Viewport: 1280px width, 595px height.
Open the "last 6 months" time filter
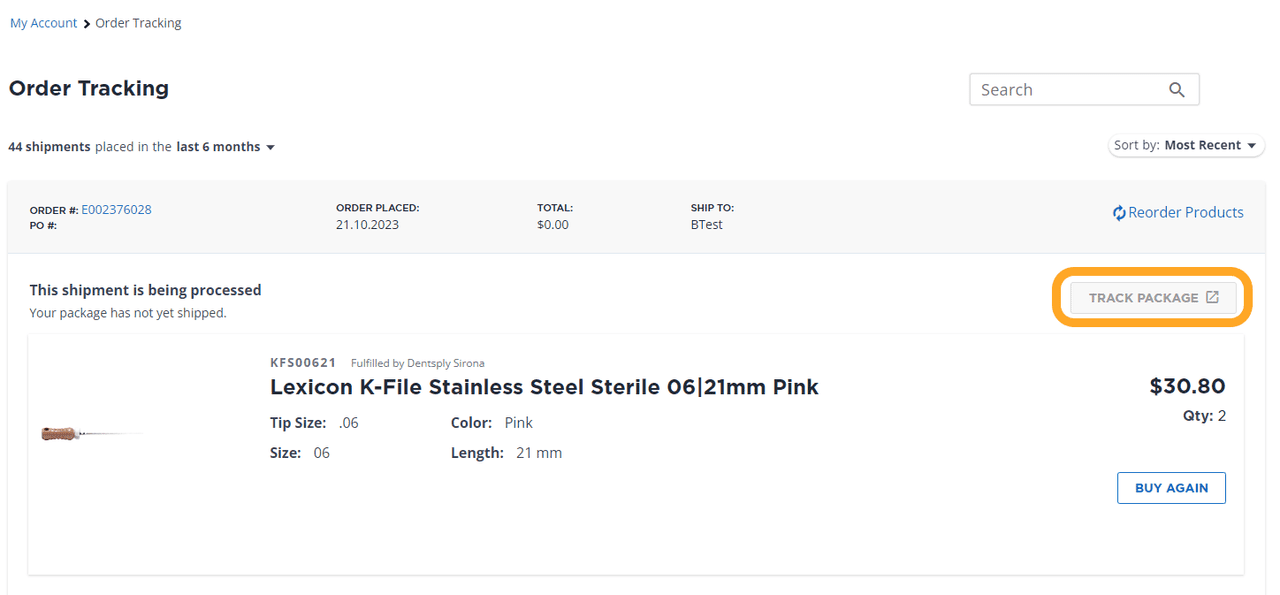click(219, 147)
